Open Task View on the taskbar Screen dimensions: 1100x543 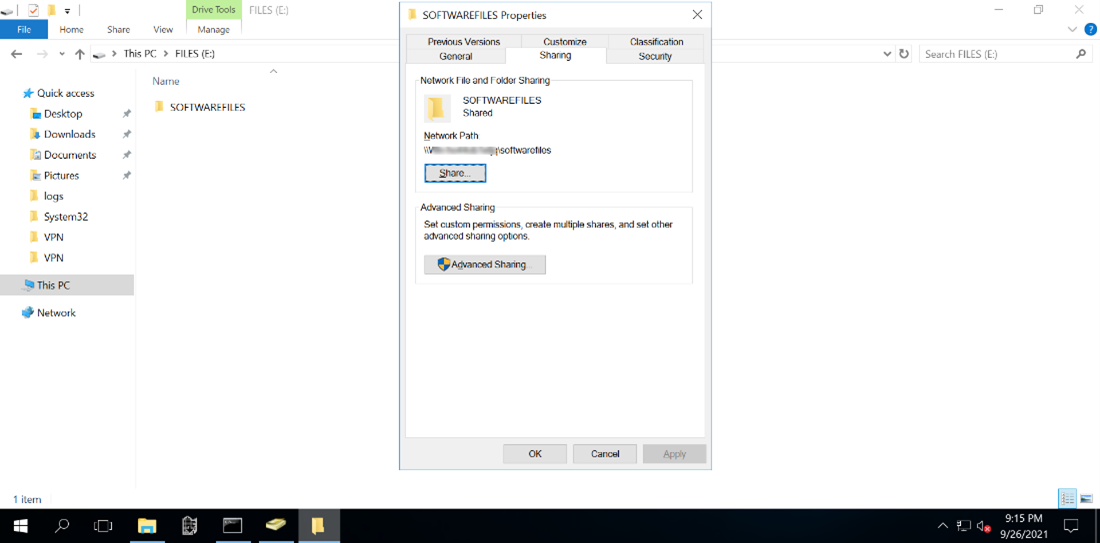tap(103, 525)
